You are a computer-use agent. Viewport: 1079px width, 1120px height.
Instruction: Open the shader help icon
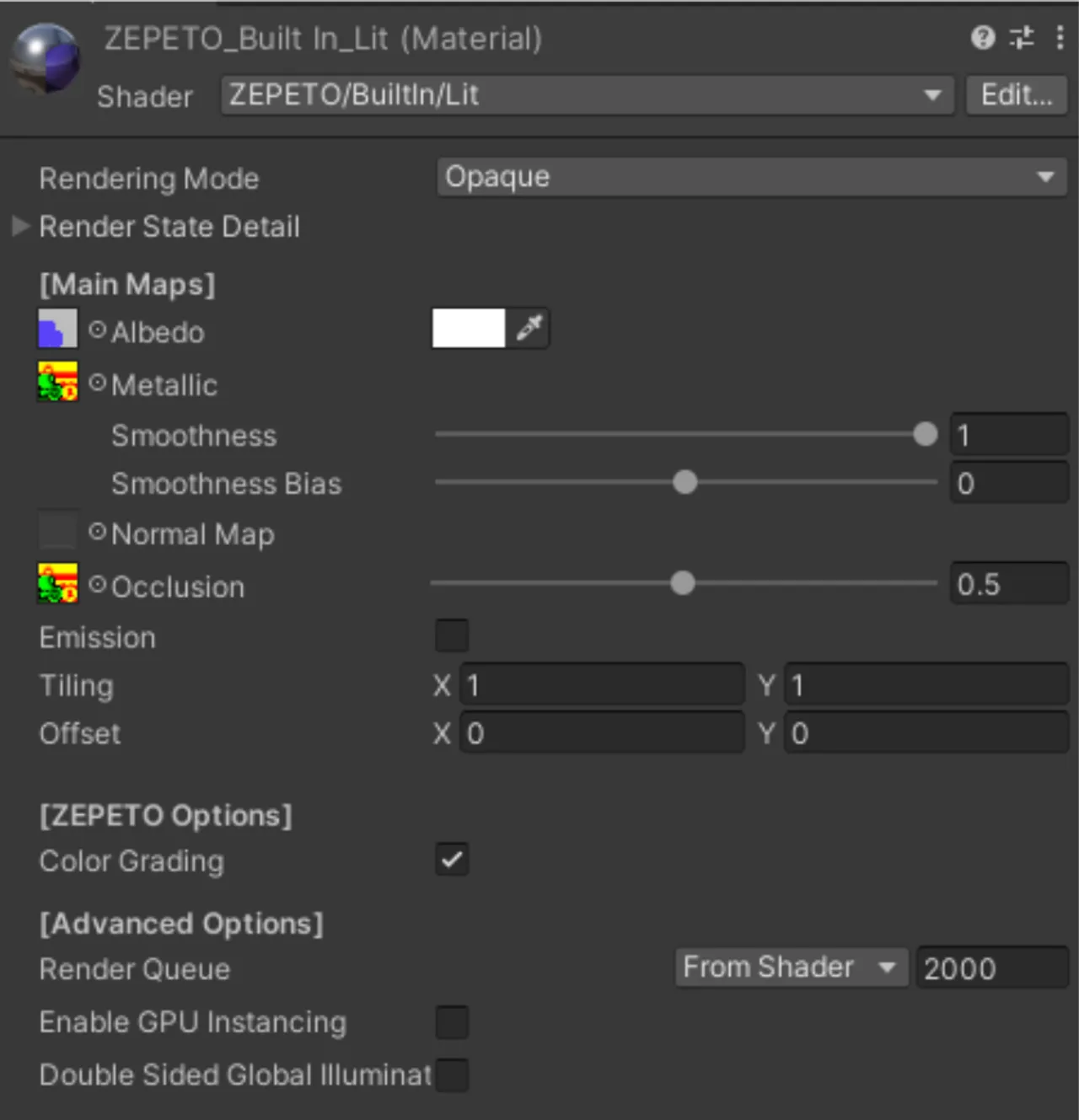tap(983, 39)
